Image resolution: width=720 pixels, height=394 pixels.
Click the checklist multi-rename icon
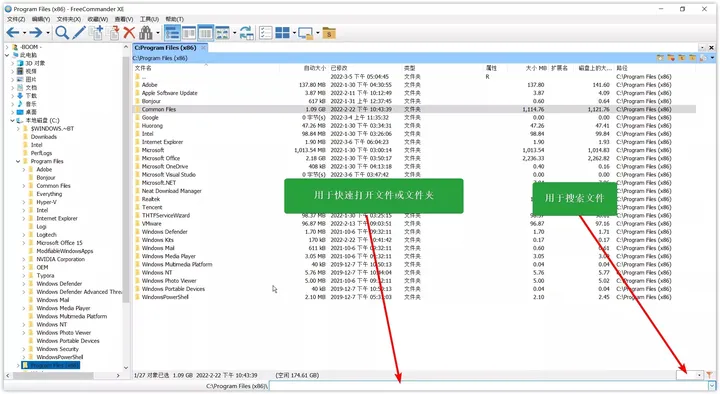[x=266, y=33]
